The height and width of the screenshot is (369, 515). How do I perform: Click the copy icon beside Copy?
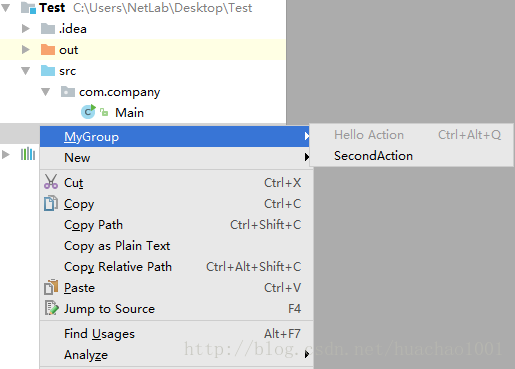click(x=51, y=203)
